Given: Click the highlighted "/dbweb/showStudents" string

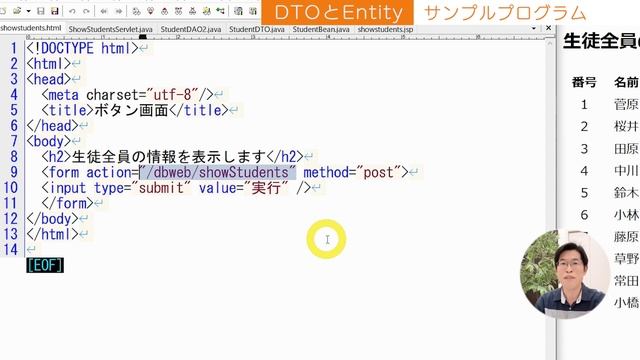Looking at the screenshot, I should (218, 172).
